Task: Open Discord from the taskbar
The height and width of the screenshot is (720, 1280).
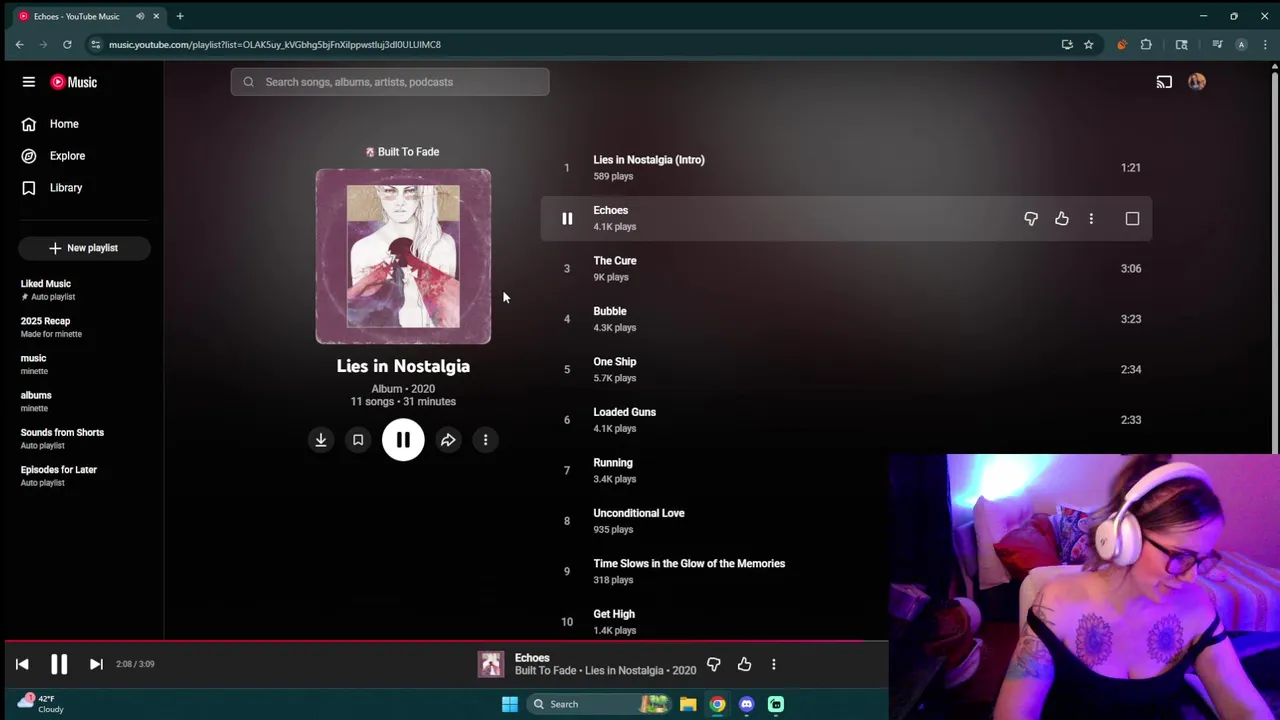Action: (746, 704)
